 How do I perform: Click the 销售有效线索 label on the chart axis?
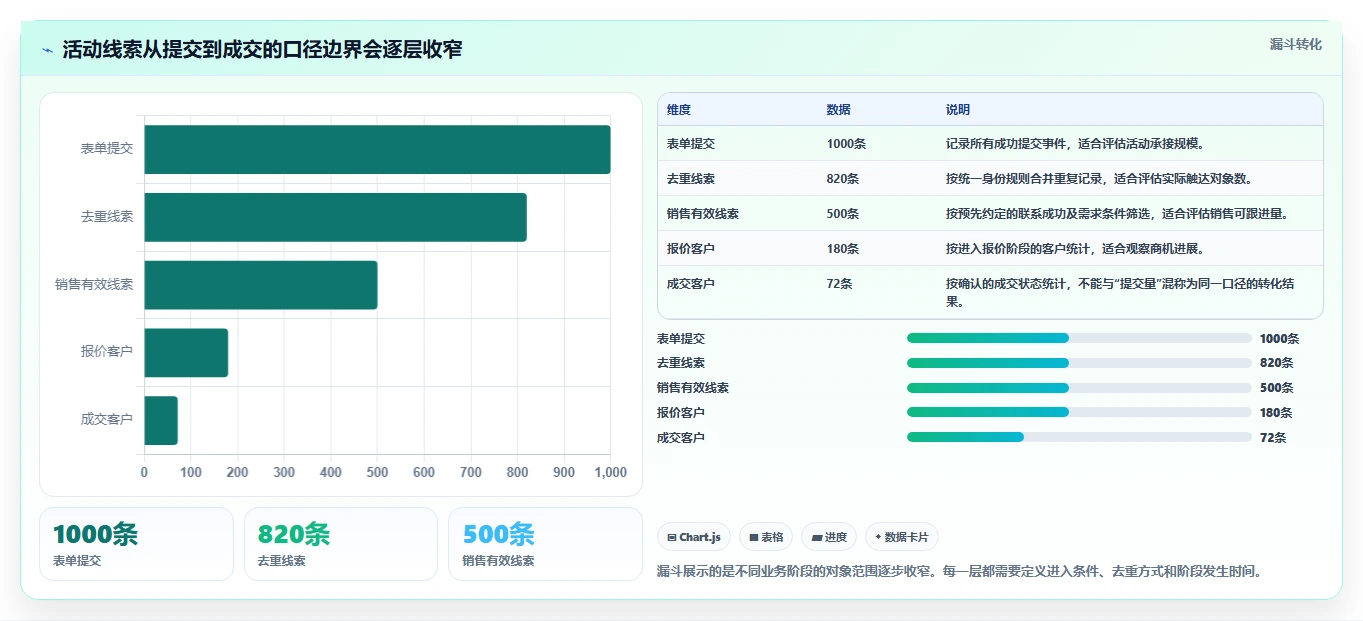(94, 285)
